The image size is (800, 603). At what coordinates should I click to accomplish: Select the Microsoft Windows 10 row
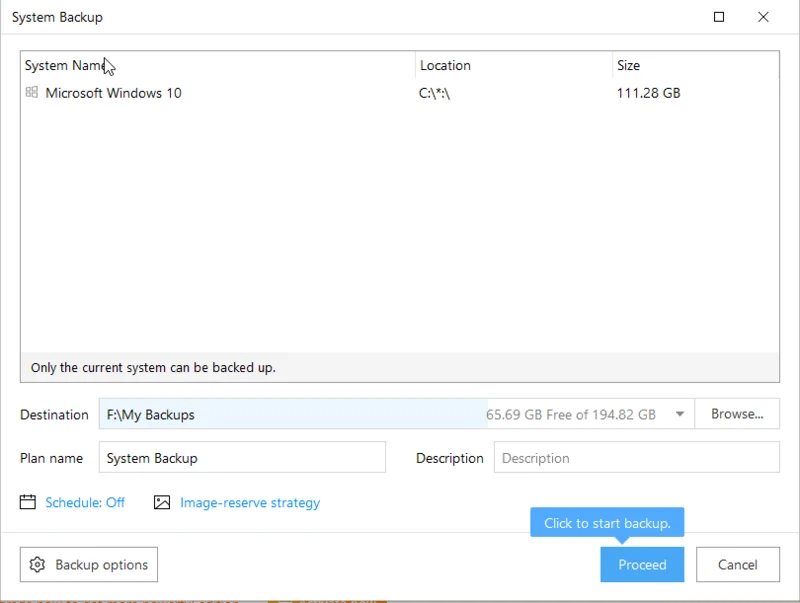pyautogui.click(x=399, y=93)
